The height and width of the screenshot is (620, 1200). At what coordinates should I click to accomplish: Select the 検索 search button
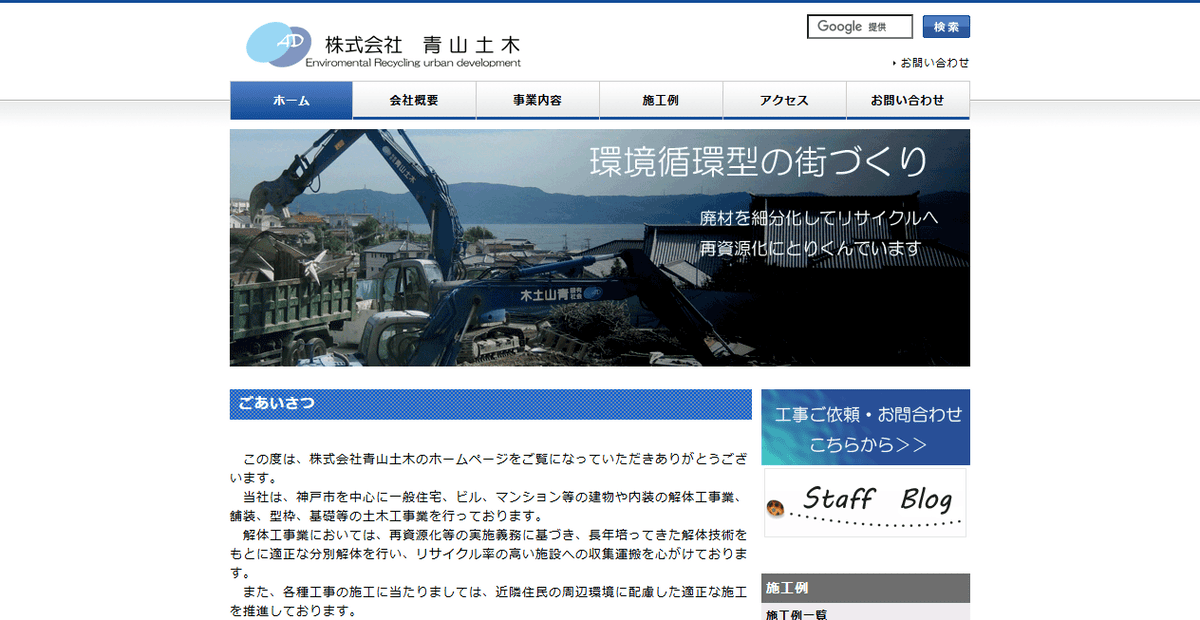coord(945,26)
